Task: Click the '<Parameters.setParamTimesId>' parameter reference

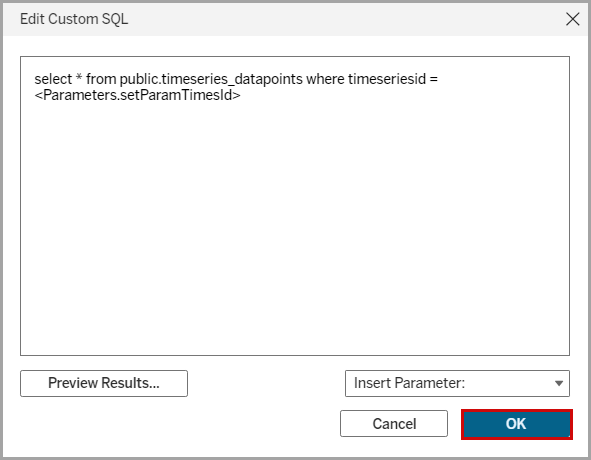Action: point(137,95)
